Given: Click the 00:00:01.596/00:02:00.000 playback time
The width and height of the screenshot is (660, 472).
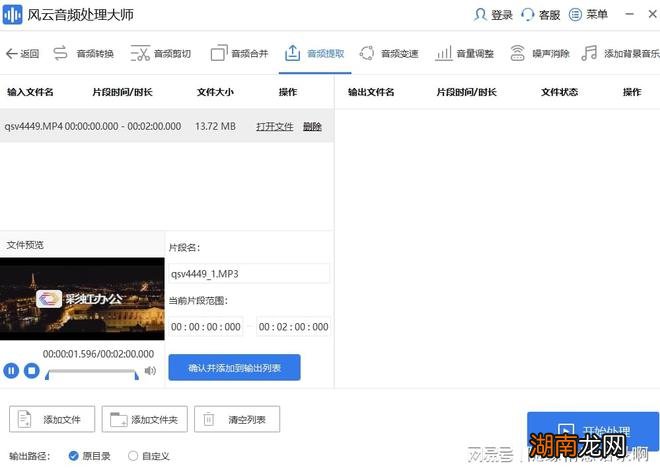Looking at the screenshot, I should click(x=98, y=354).
